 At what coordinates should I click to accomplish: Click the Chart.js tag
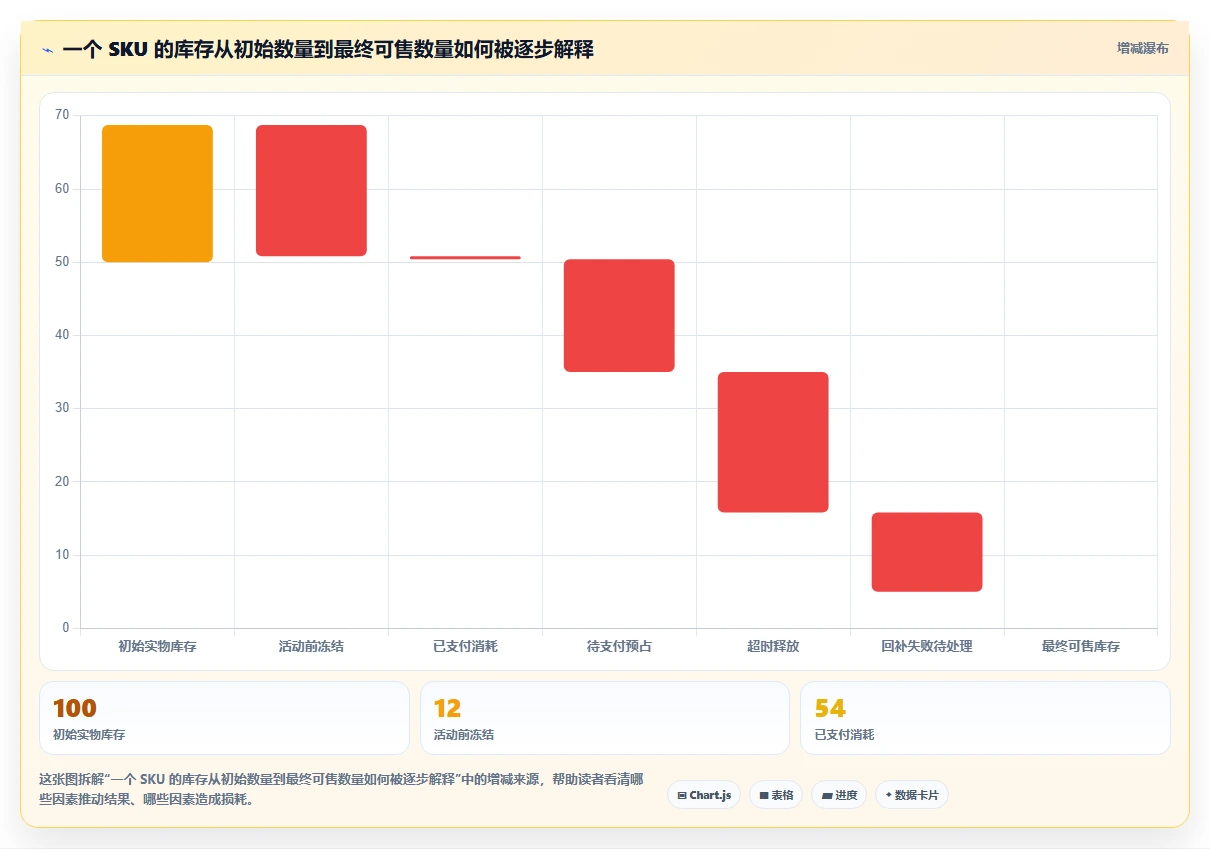[x=704, y=795]
